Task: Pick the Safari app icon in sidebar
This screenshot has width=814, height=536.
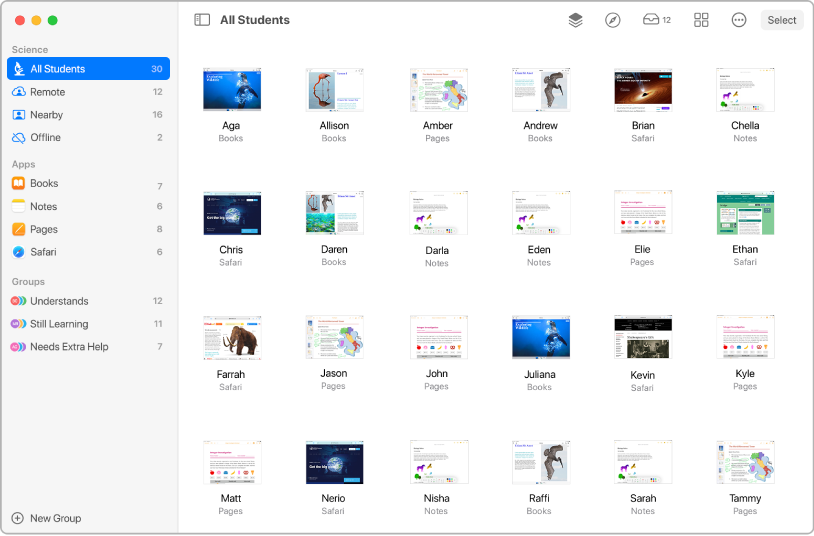Action: click(x=19, y=253)
